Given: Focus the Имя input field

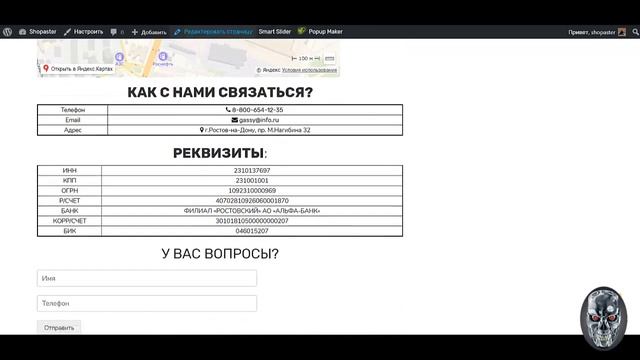Looking at the screenshot, I should (x=147, y=278).
